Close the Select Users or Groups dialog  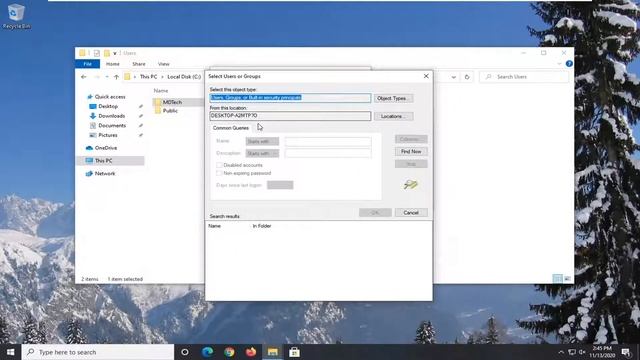point(426,76)
